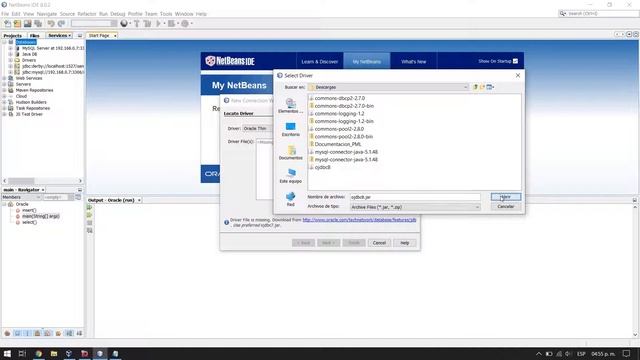Viewport: 640px width, 360px height.
Task: Open Chrome from the taskbar
Action: pos(38,353)
